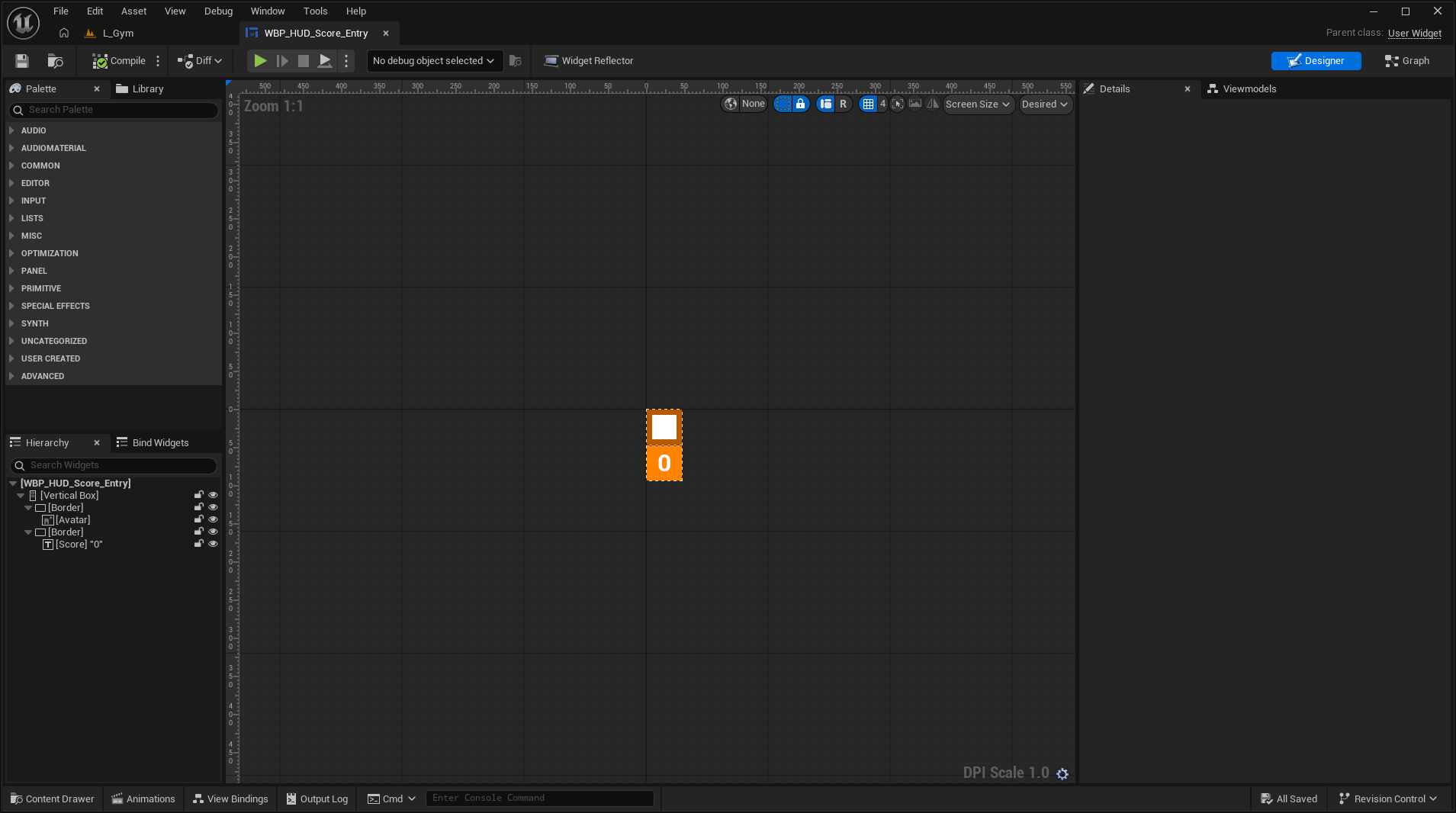Open the Tools menu
The image size is (1456, 813).
pos(315,11)
